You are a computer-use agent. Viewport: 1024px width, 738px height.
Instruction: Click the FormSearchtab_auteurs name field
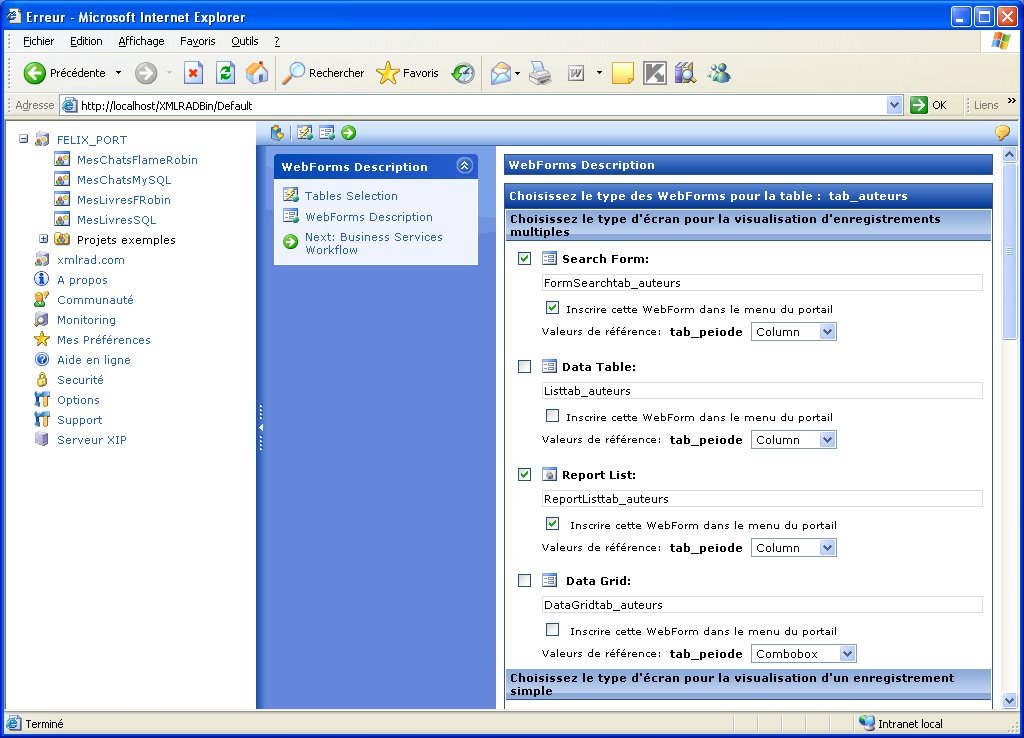(761, 283)
